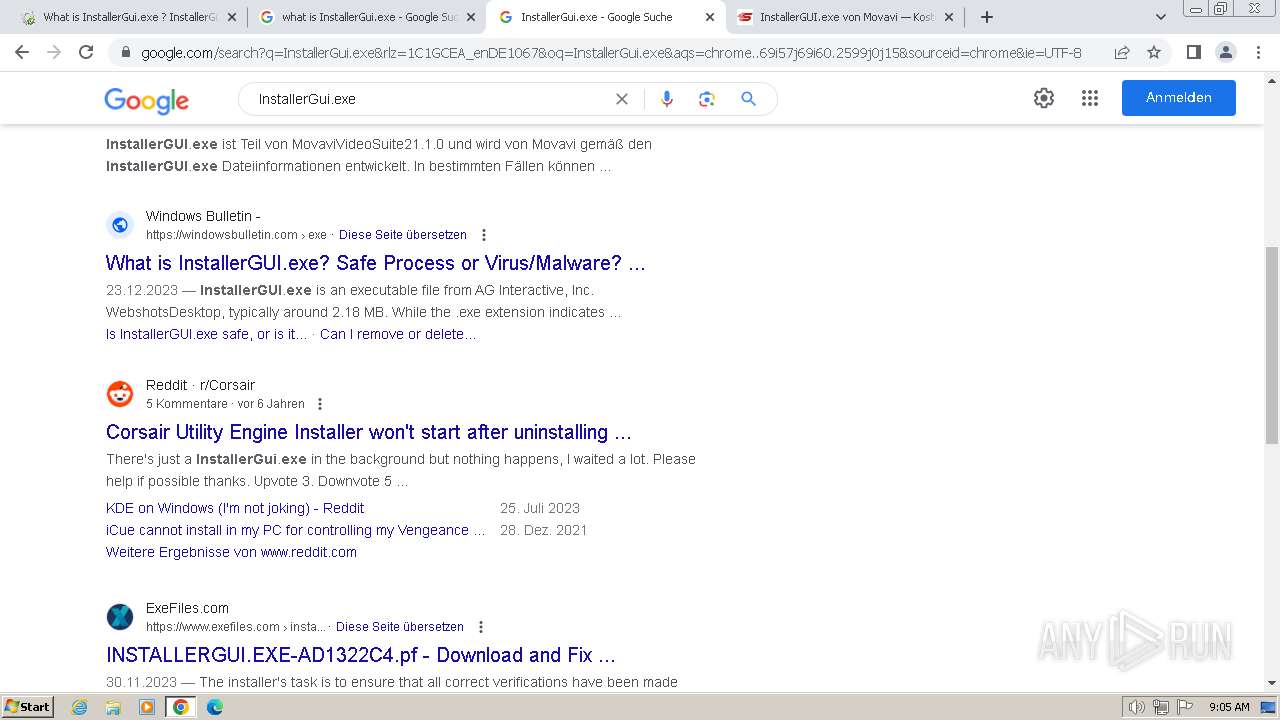Submit search with magnifying glass icon

tap(748, 99)
